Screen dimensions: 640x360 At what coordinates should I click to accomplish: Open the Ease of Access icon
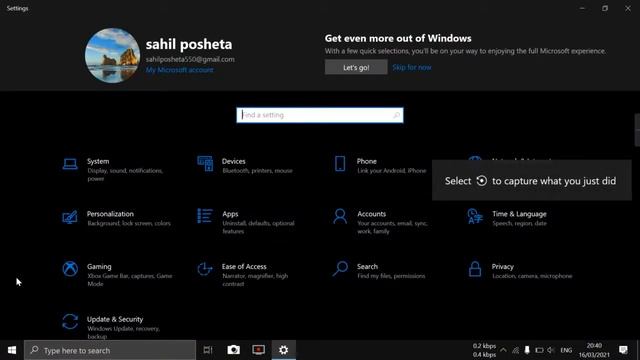tap(205, 269)
